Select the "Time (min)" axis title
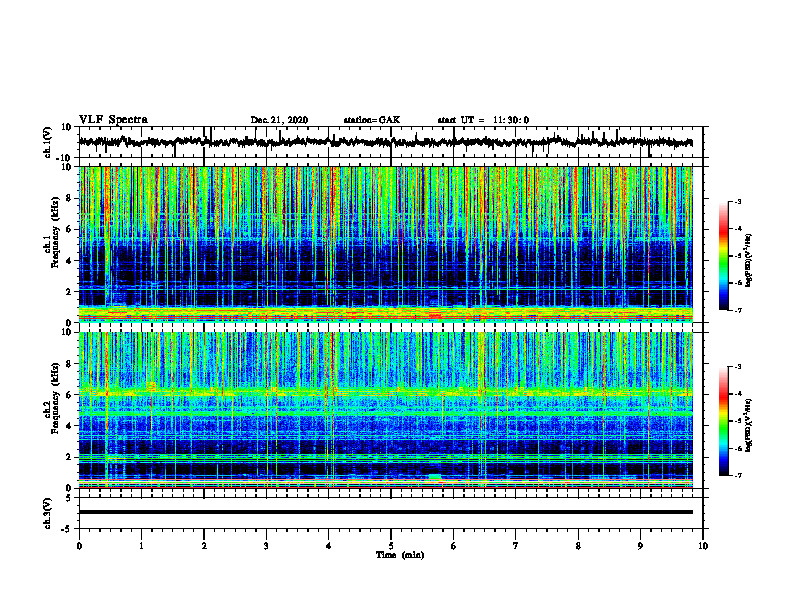792x612 pixels. coord(400,555)
